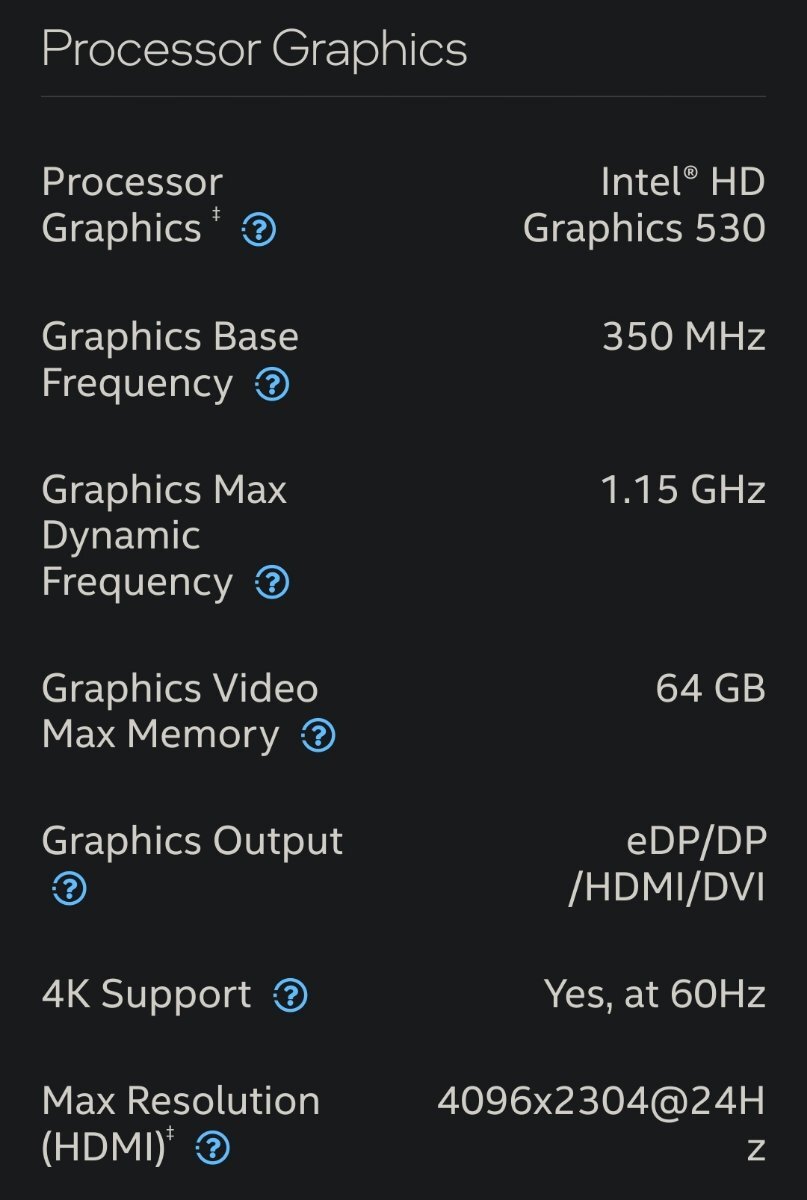Screen dimensions: 807x1200
Task: Select the 'Yes, at 60Hz' value
Action: (x=655, y=995)
